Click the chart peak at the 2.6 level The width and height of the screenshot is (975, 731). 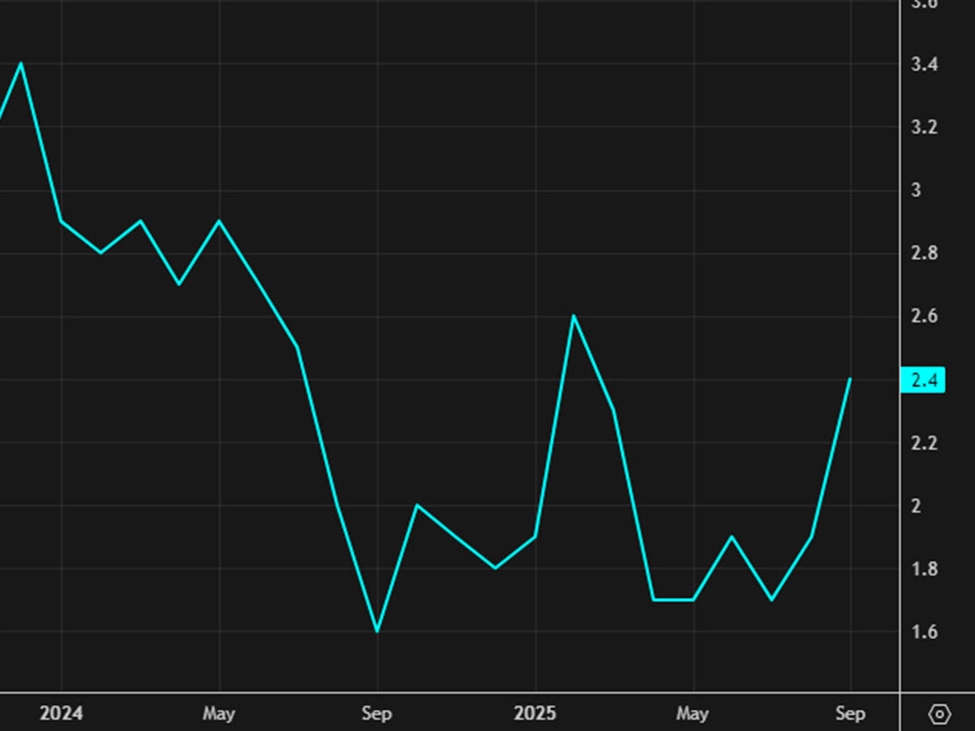click(575, 316)
